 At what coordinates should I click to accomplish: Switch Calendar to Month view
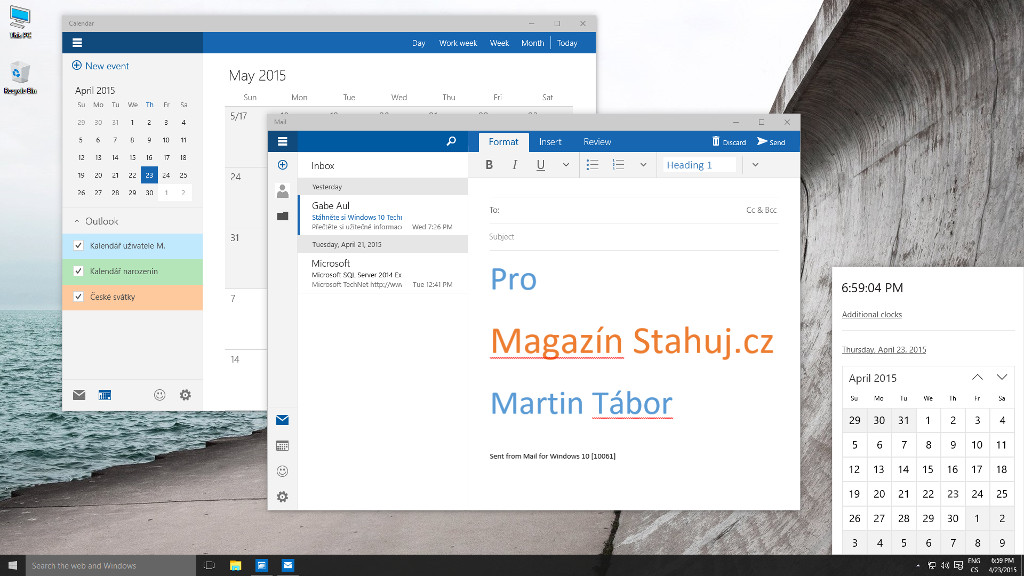point(532,43)
